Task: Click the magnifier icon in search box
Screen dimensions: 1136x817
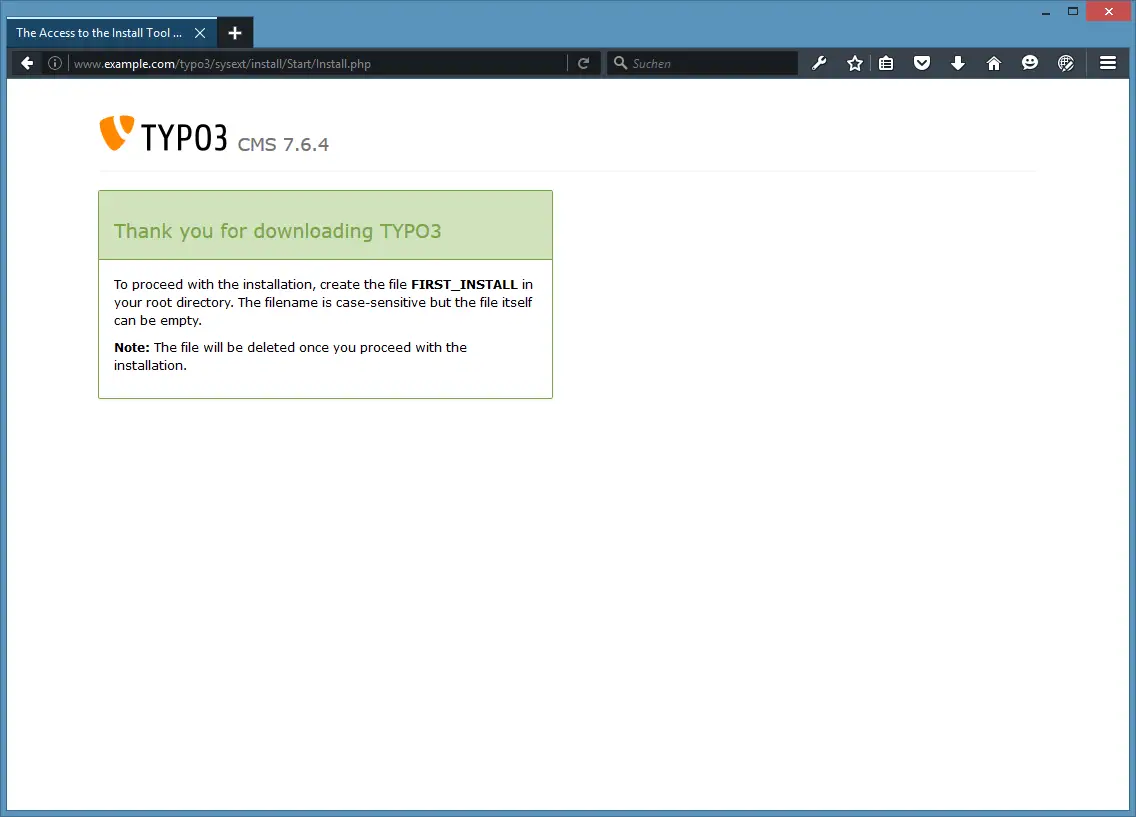Action: [x=620, y=64]
